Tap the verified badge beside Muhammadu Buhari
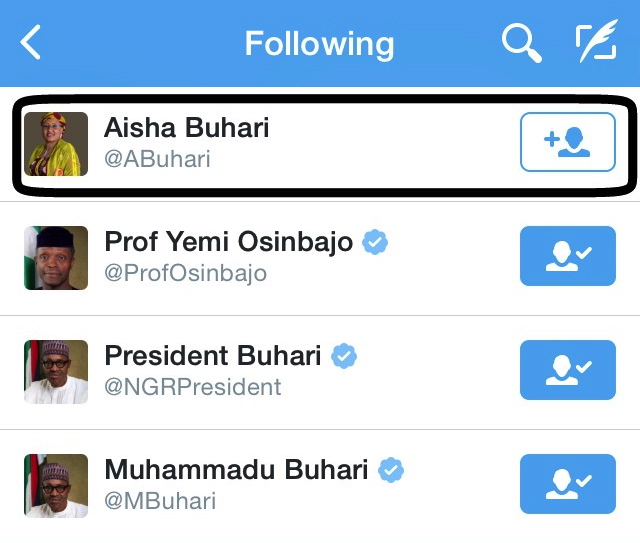 [x=391, y=470]
